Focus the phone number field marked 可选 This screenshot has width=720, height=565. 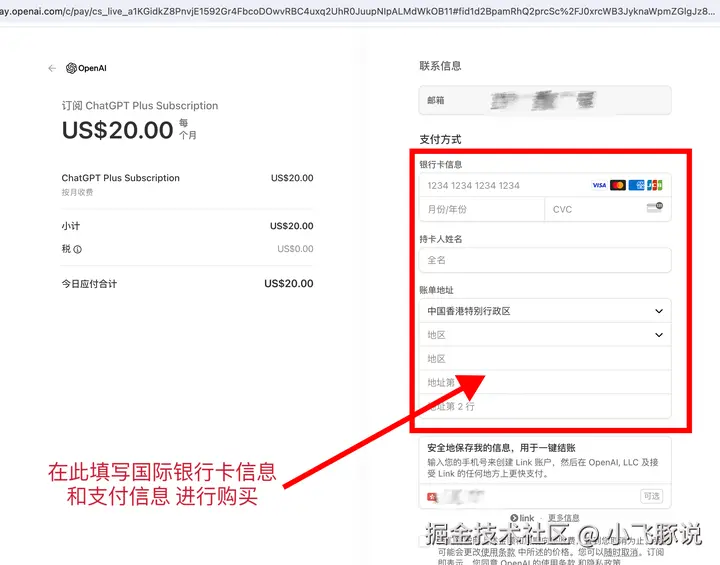coord(545,496)
